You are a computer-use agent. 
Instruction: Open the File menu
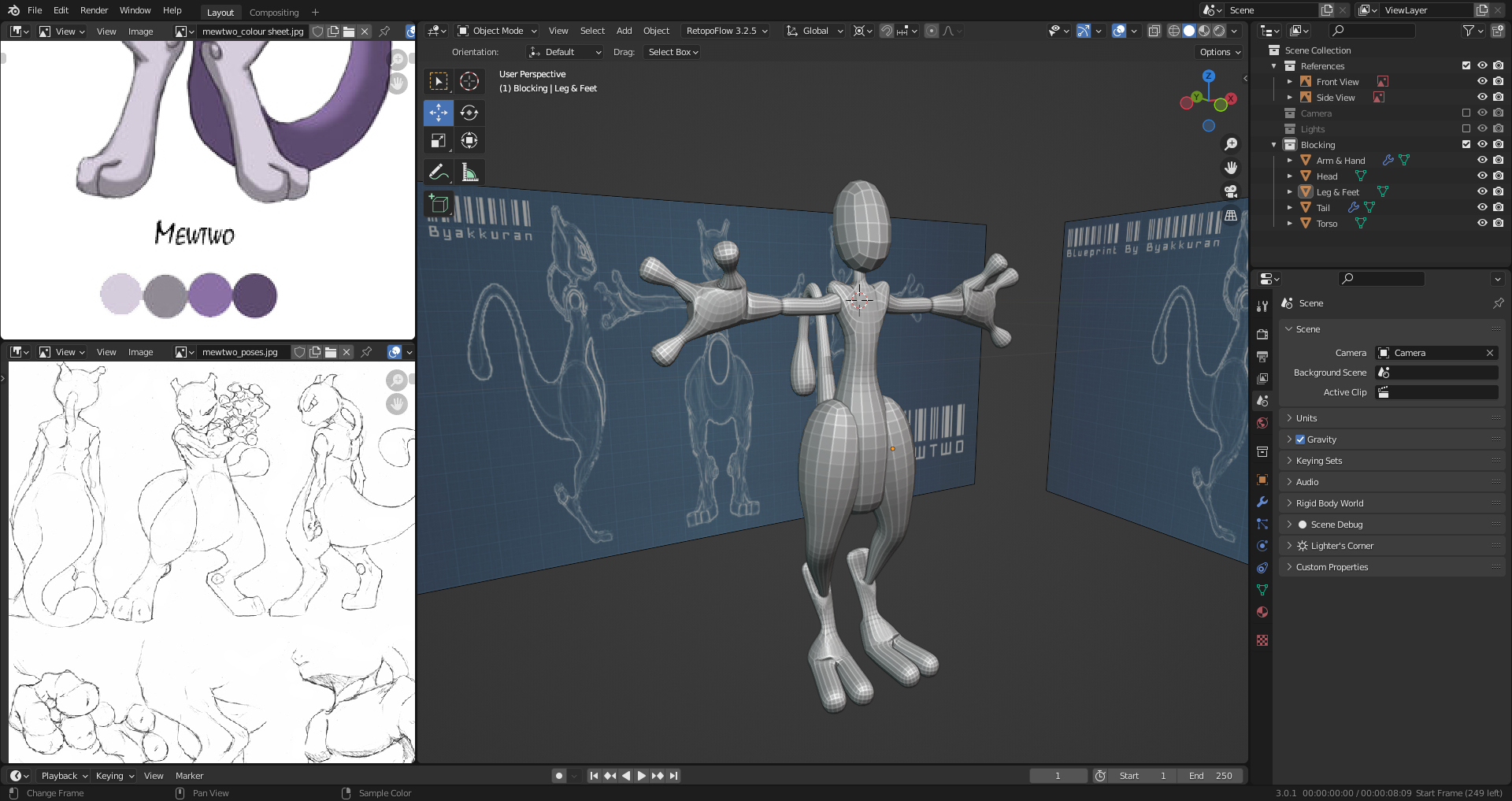[35, 10]
